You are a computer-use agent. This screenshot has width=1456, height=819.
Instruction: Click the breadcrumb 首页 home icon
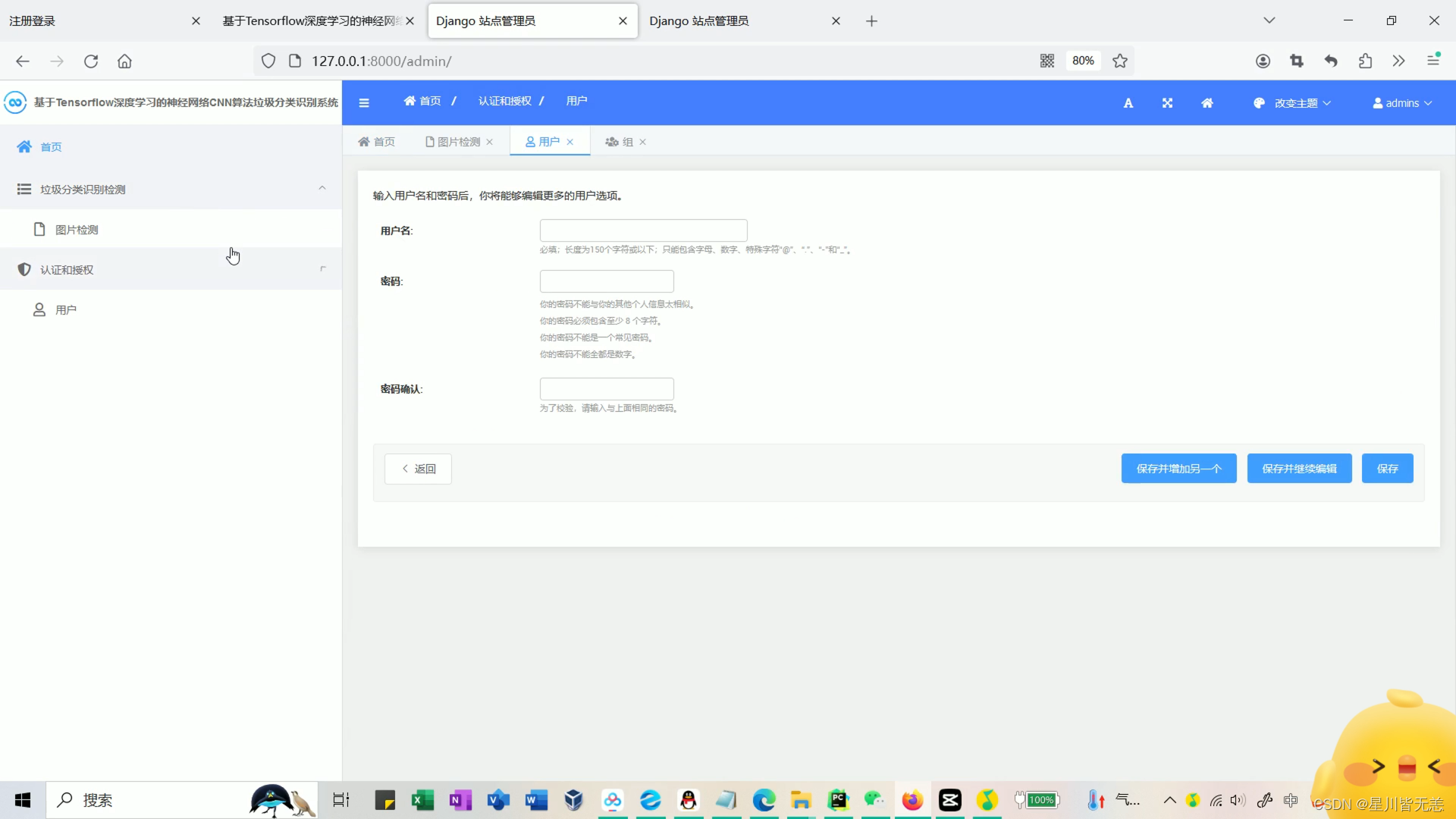[x=410, y=101]
